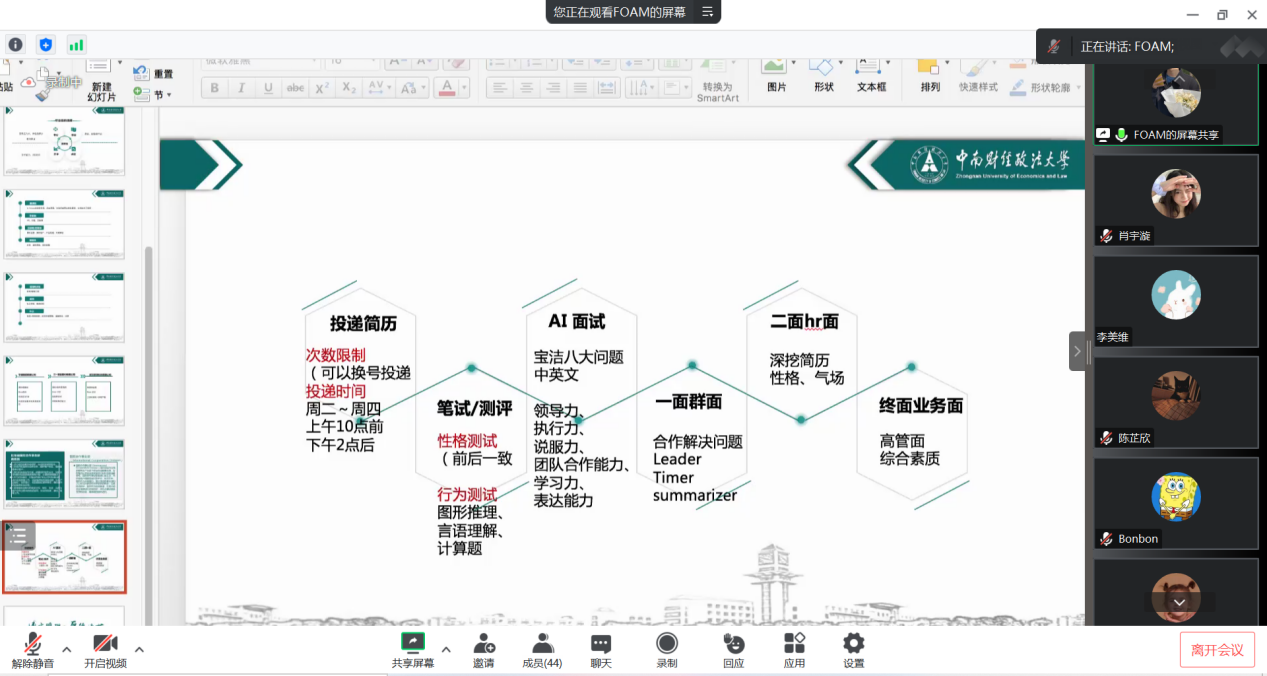The height and width of the screenshot is (676, 1267).
Task: Check the green network signal icon
Action: point(76,45)
